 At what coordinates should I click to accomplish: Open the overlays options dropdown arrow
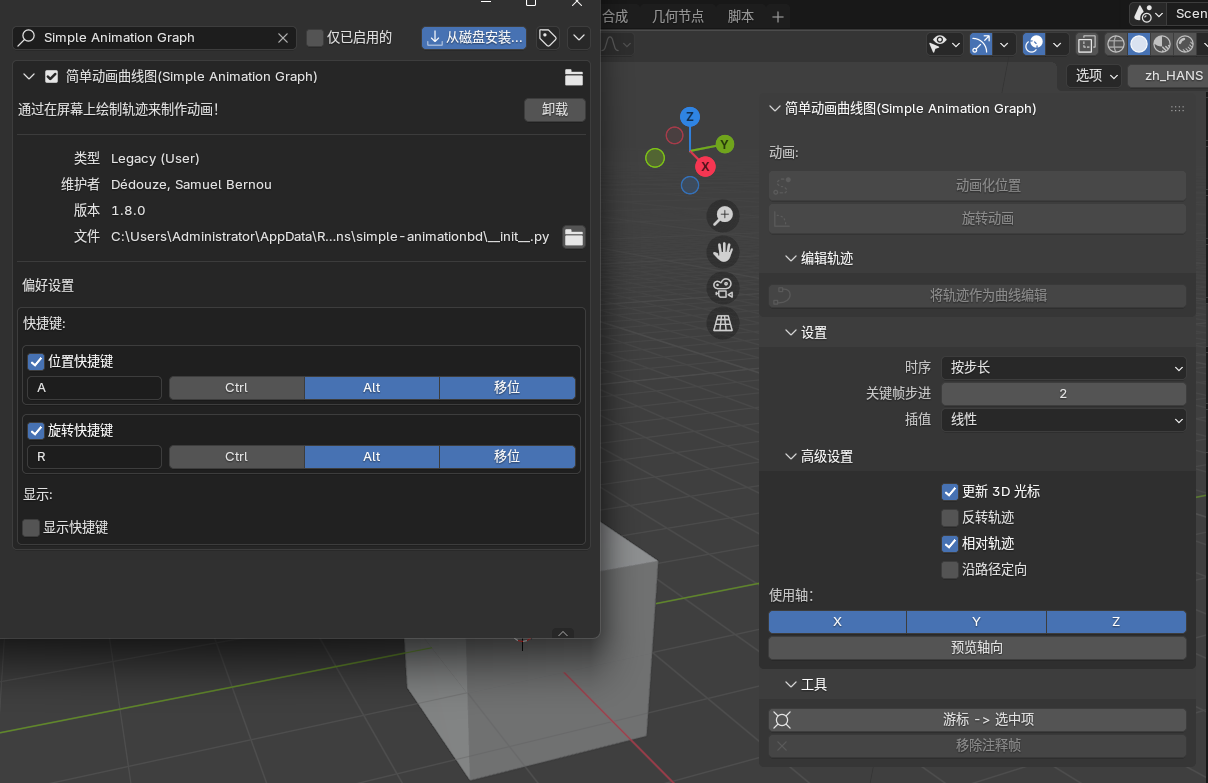1058,44
